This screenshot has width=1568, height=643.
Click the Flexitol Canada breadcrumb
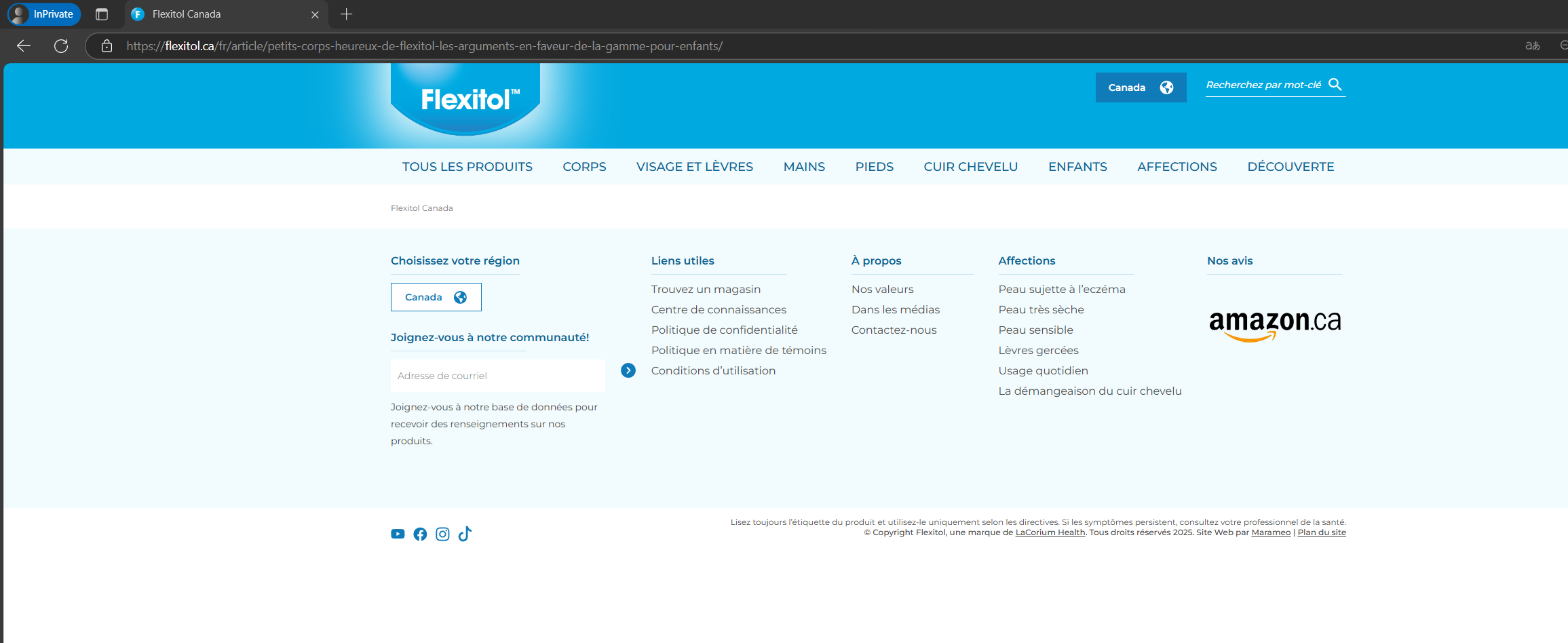coord(421,208)
